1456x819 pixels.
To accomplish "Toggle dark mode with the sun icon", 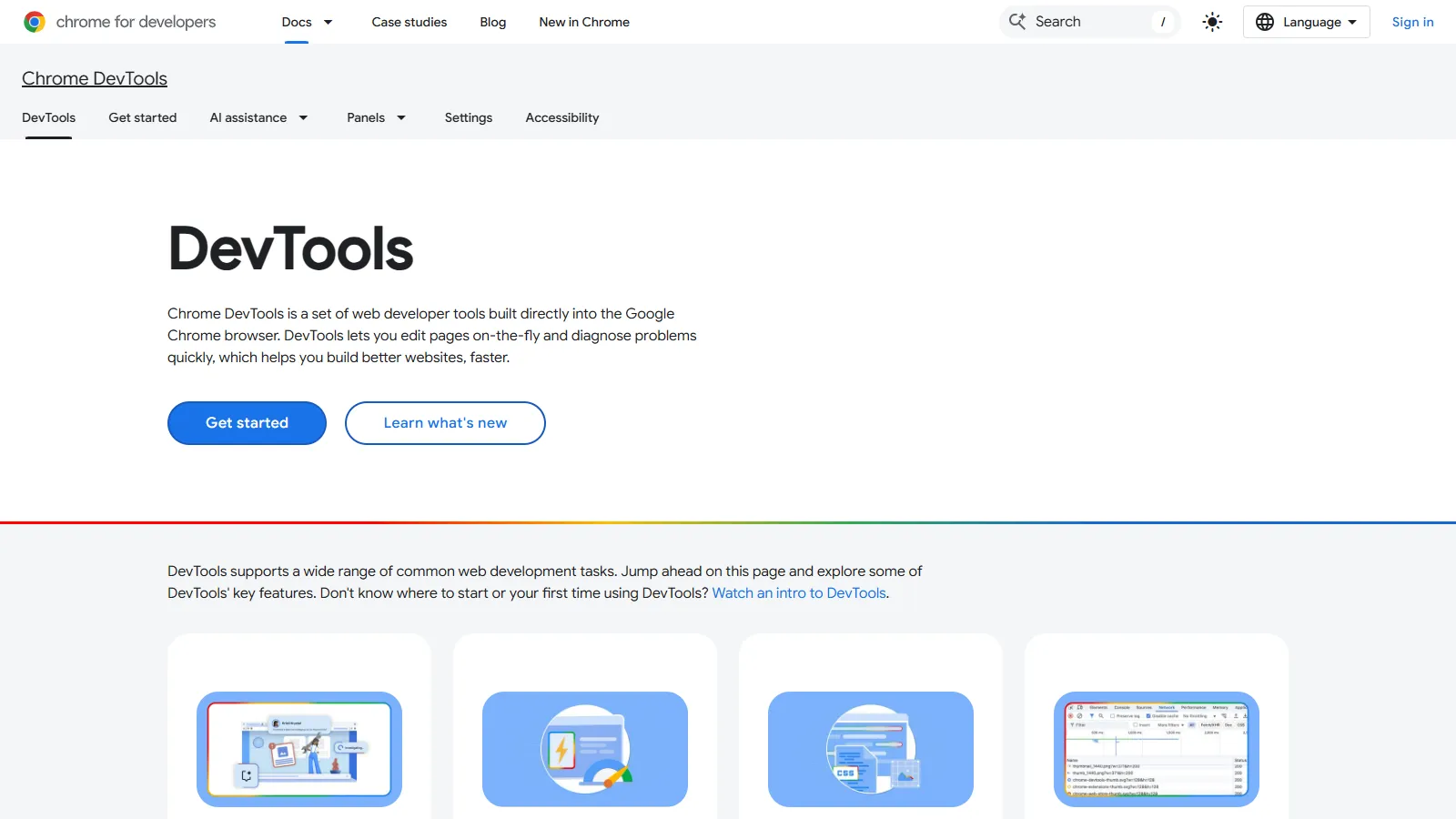I will [x=1212, y=21].
